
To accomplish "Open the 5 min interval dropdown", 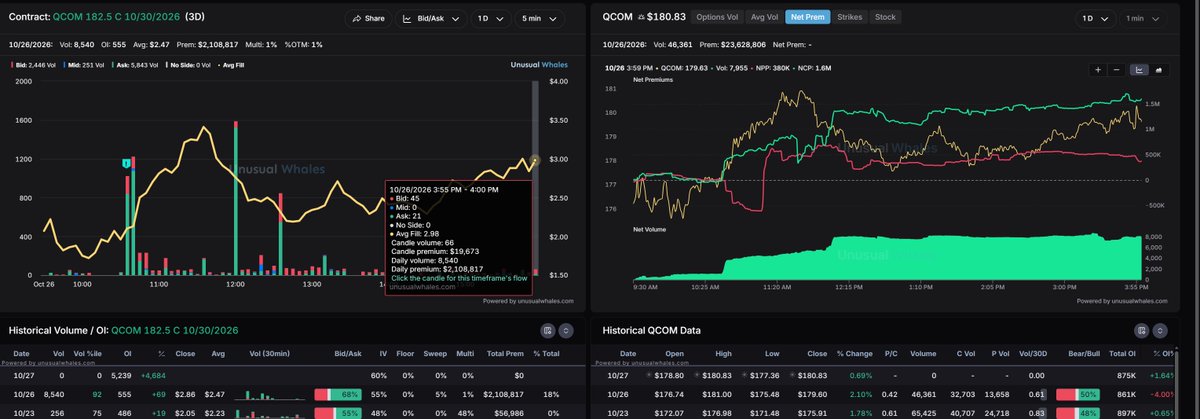I will tap(542, 18).
